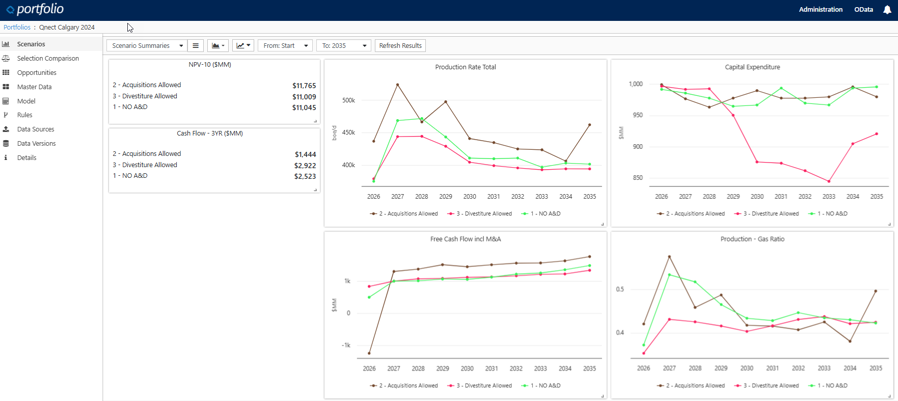The height and width of the screenshot is (401, 898).
Task: Open the line chart type menu
Action: (x=242, y=46)
